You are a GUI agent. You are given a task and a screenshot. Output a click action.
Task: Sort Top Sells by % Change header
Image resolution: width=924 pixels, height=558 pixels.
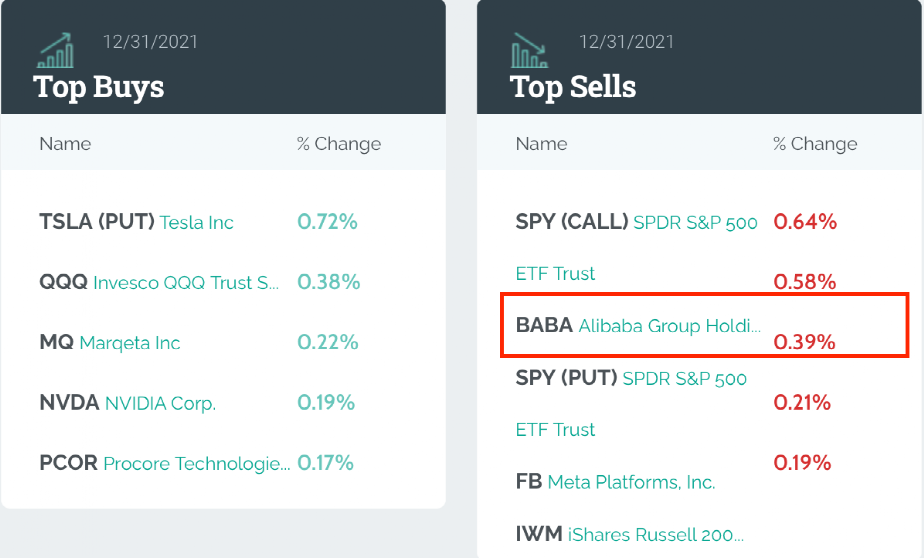(x=815, y=144)
